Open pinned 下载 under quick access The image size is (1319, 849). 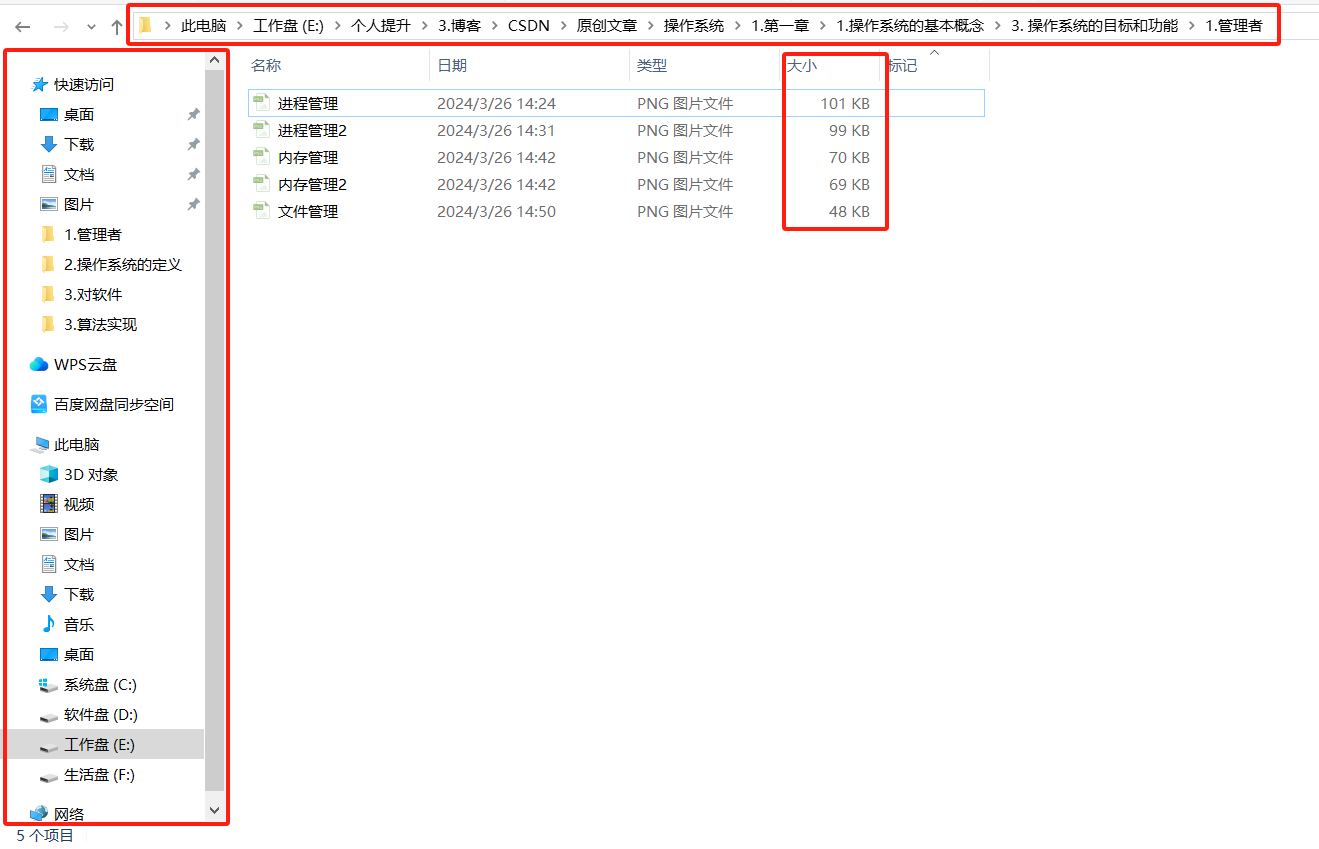79,145
